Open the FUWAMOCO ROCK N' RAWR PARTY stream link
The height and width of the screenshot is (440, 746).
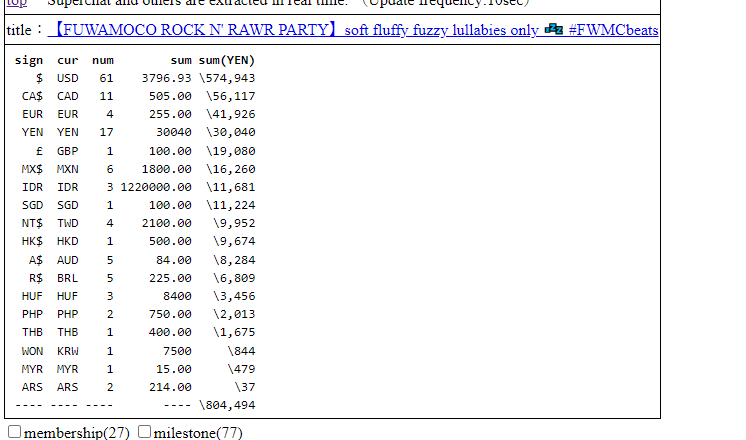pos(353,30)
